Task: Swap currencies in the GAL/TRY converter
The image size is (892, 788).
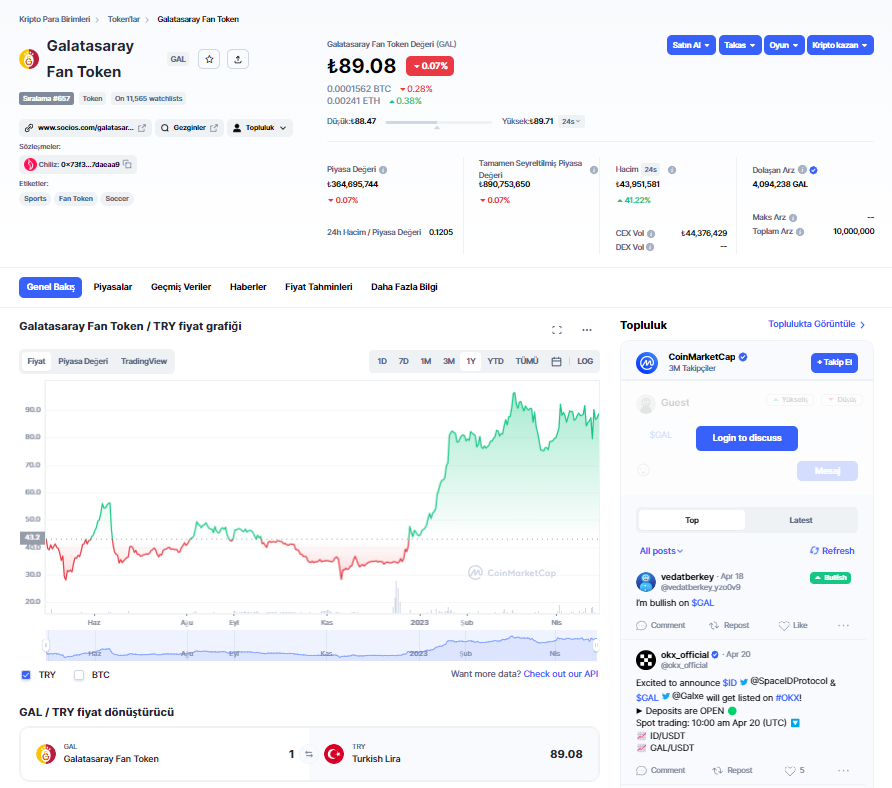Action: [x=309, y=754]
